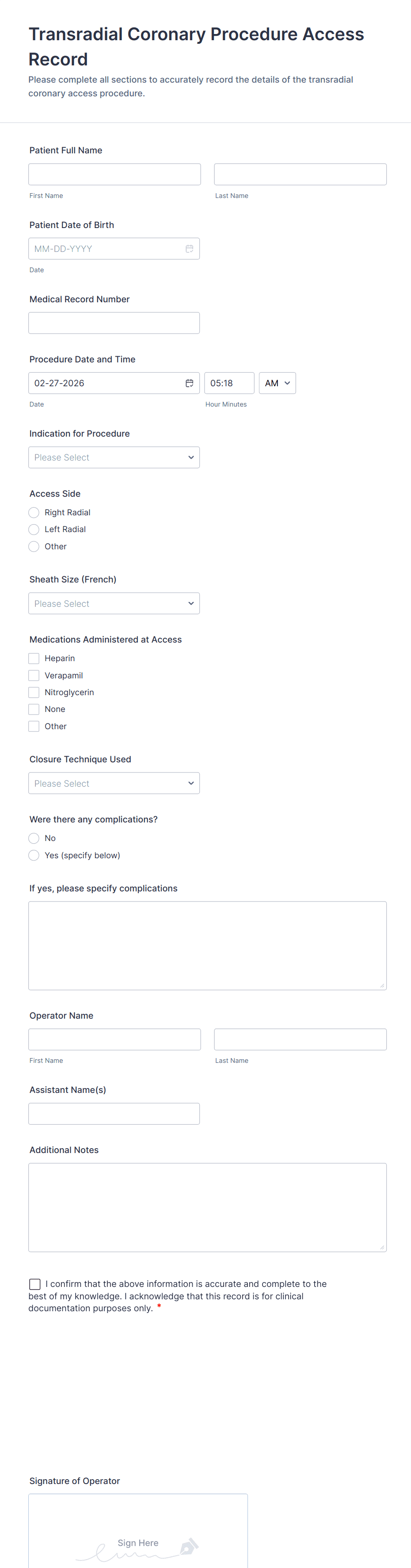Open calendar picker for Patient Date of Birth
Viewport: 411px width, 1568px height.
(x=189, y=249)
